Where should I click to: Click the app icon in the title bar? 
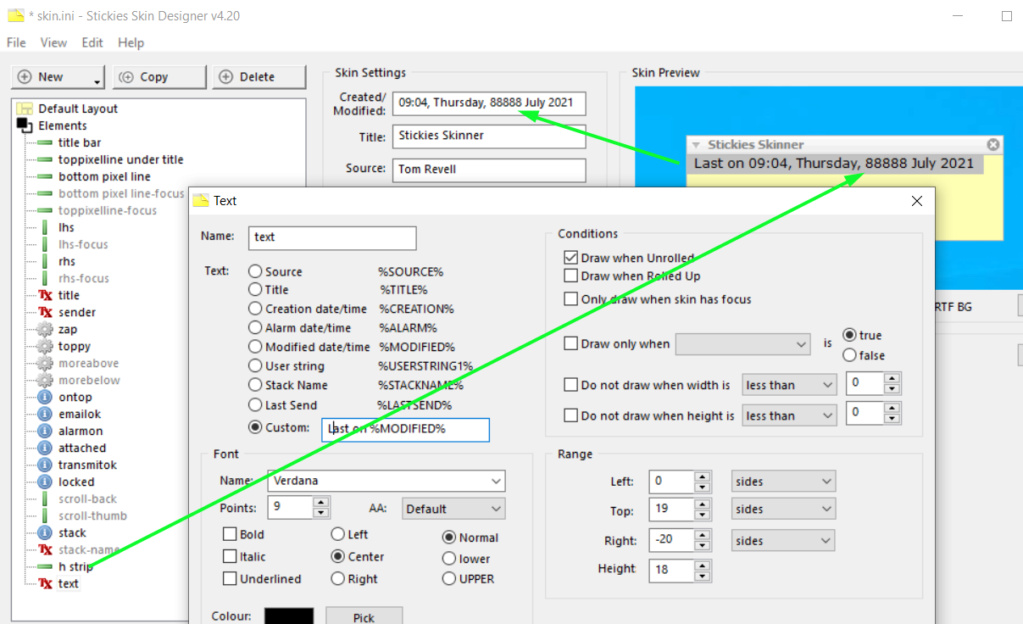tap(16, 15)
